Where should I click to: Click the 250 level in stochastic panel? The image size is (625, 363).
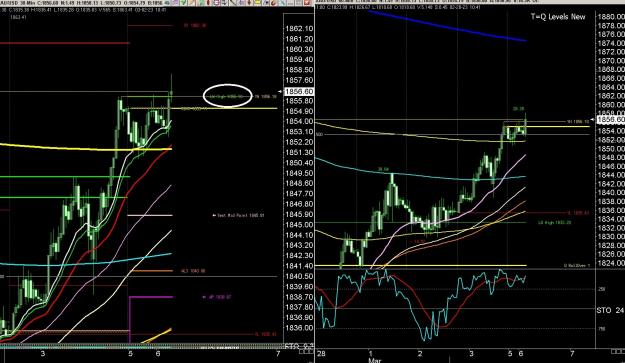pos(602,289)
